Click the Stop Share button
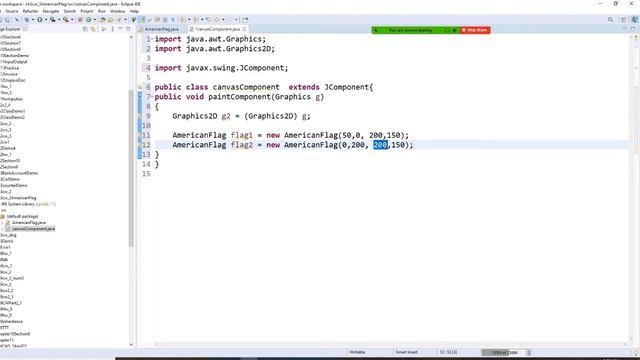 475,30
